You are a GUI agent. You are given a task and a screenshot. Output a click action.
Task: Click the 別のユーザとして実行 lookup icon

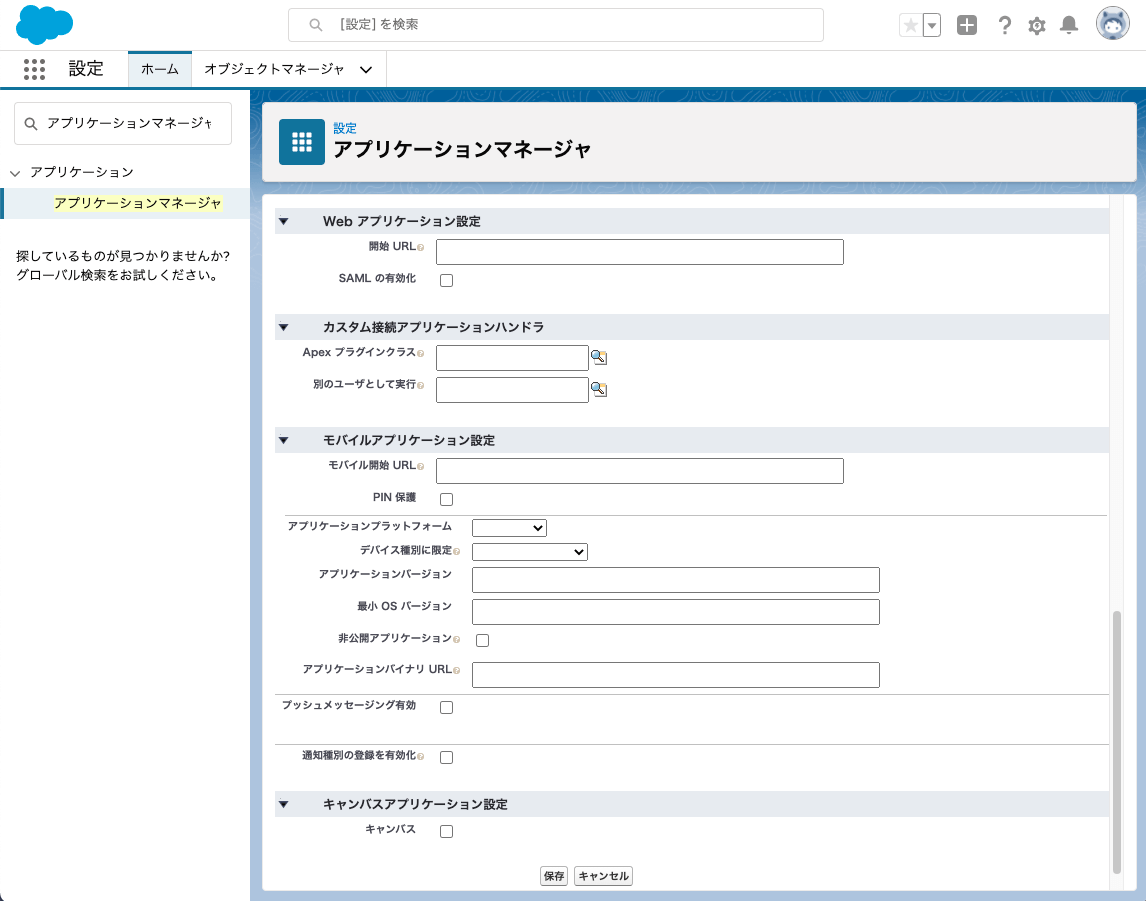599,390
